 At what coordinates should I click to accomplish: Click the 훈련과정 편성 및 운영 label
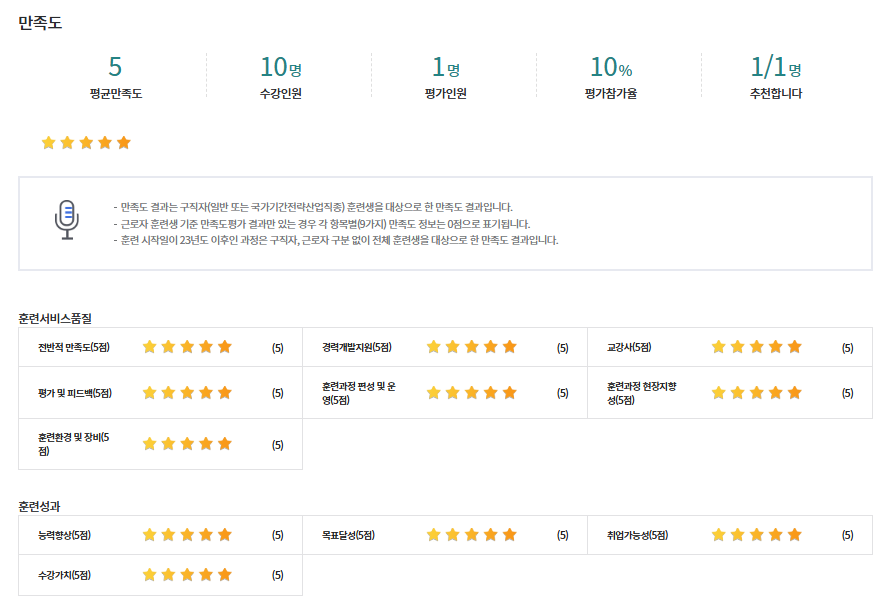359,393
